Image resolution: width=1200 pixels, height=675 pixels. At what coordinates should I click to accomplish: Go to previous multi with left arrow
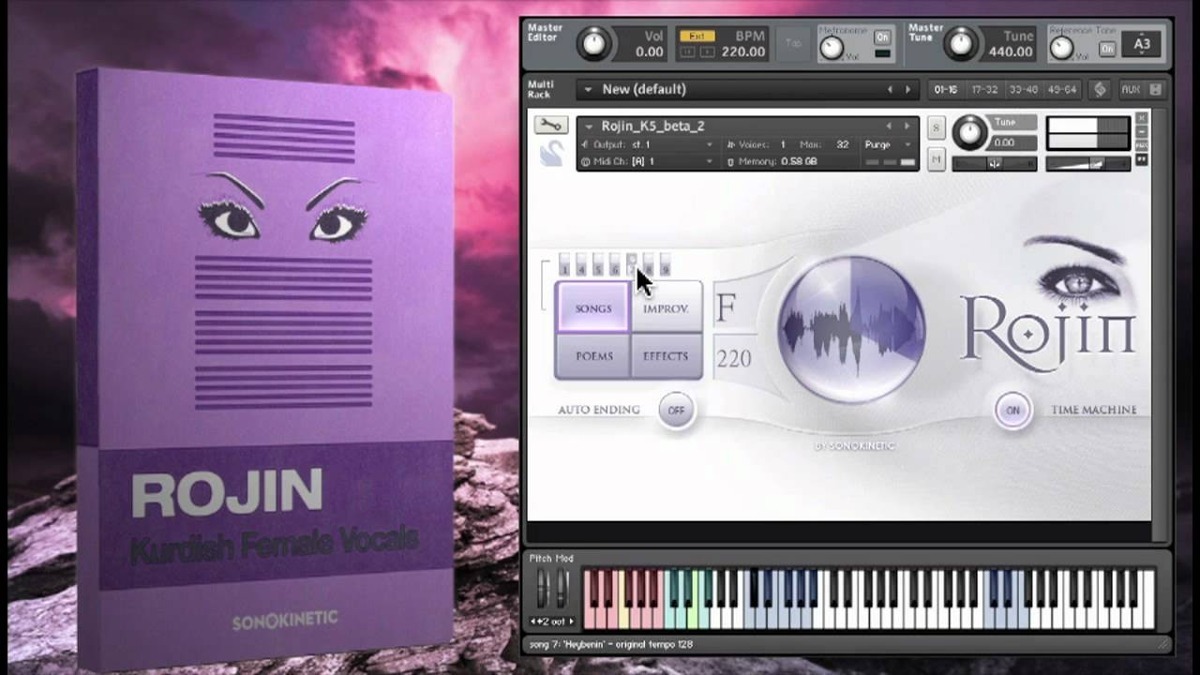click(890, 89)
